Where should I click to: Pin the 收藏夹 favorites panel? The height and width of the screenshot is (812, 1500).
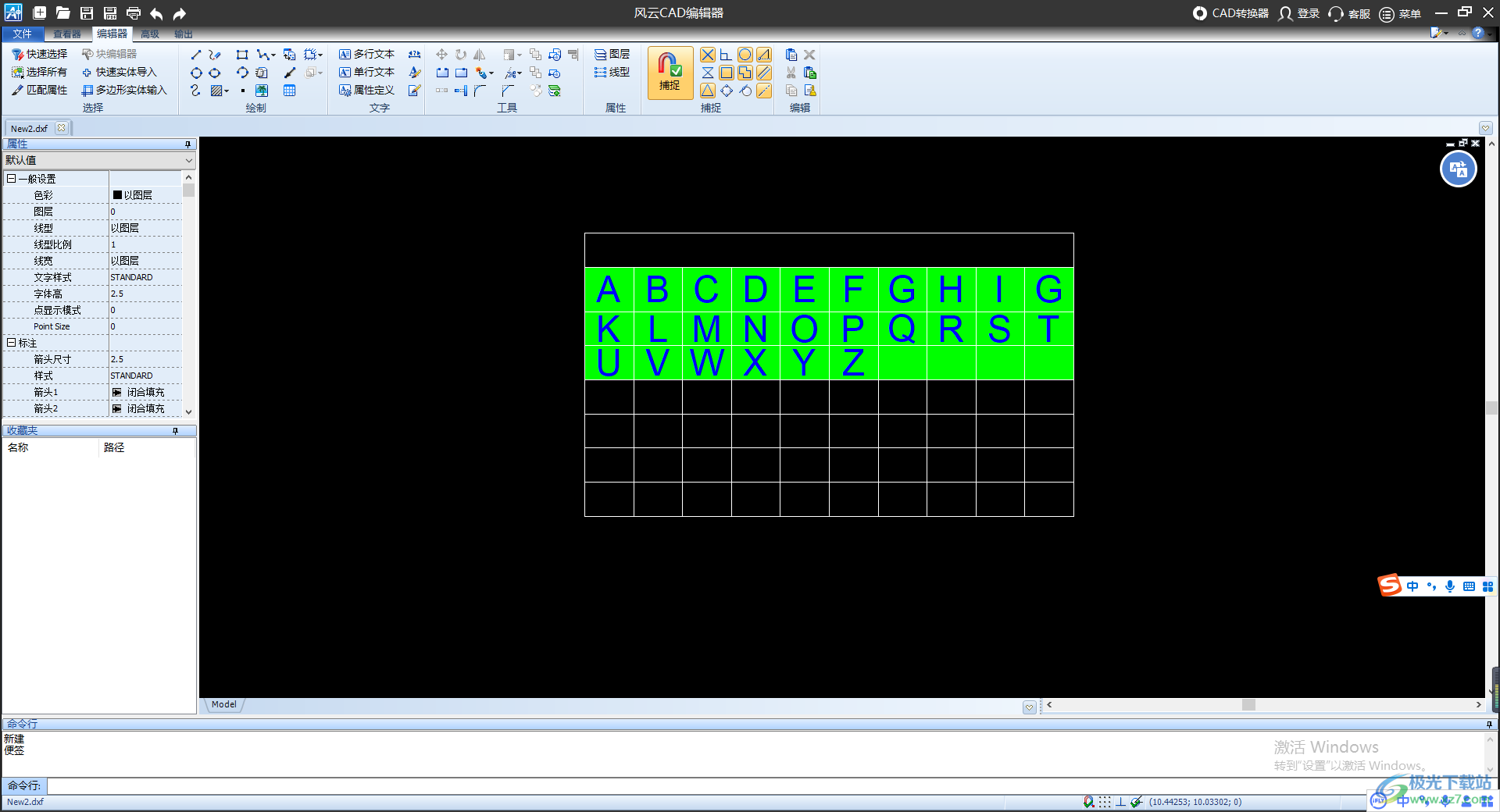click(175, 431)
